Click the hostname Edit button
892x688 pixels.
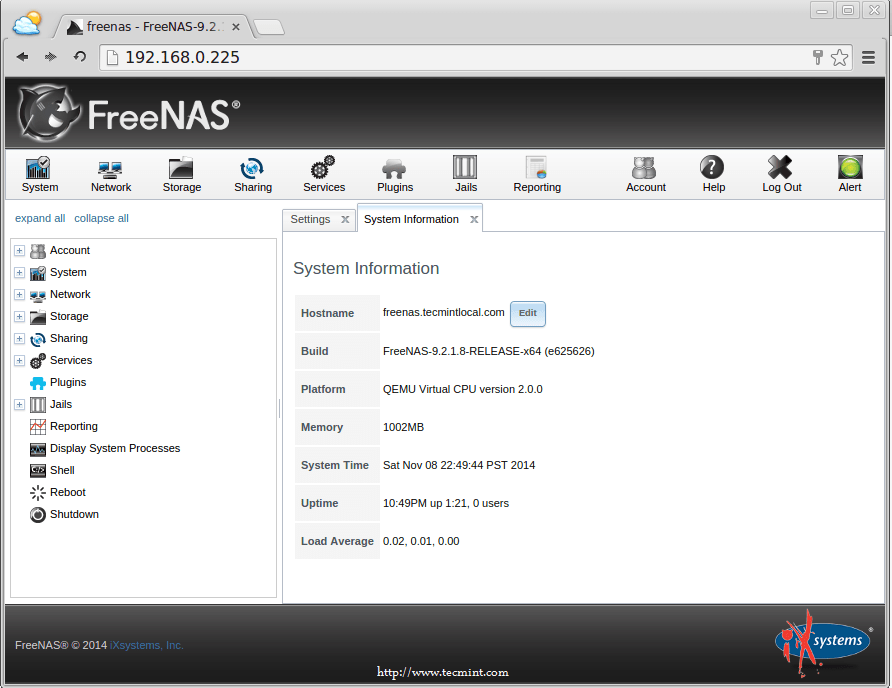coord(527,314)
